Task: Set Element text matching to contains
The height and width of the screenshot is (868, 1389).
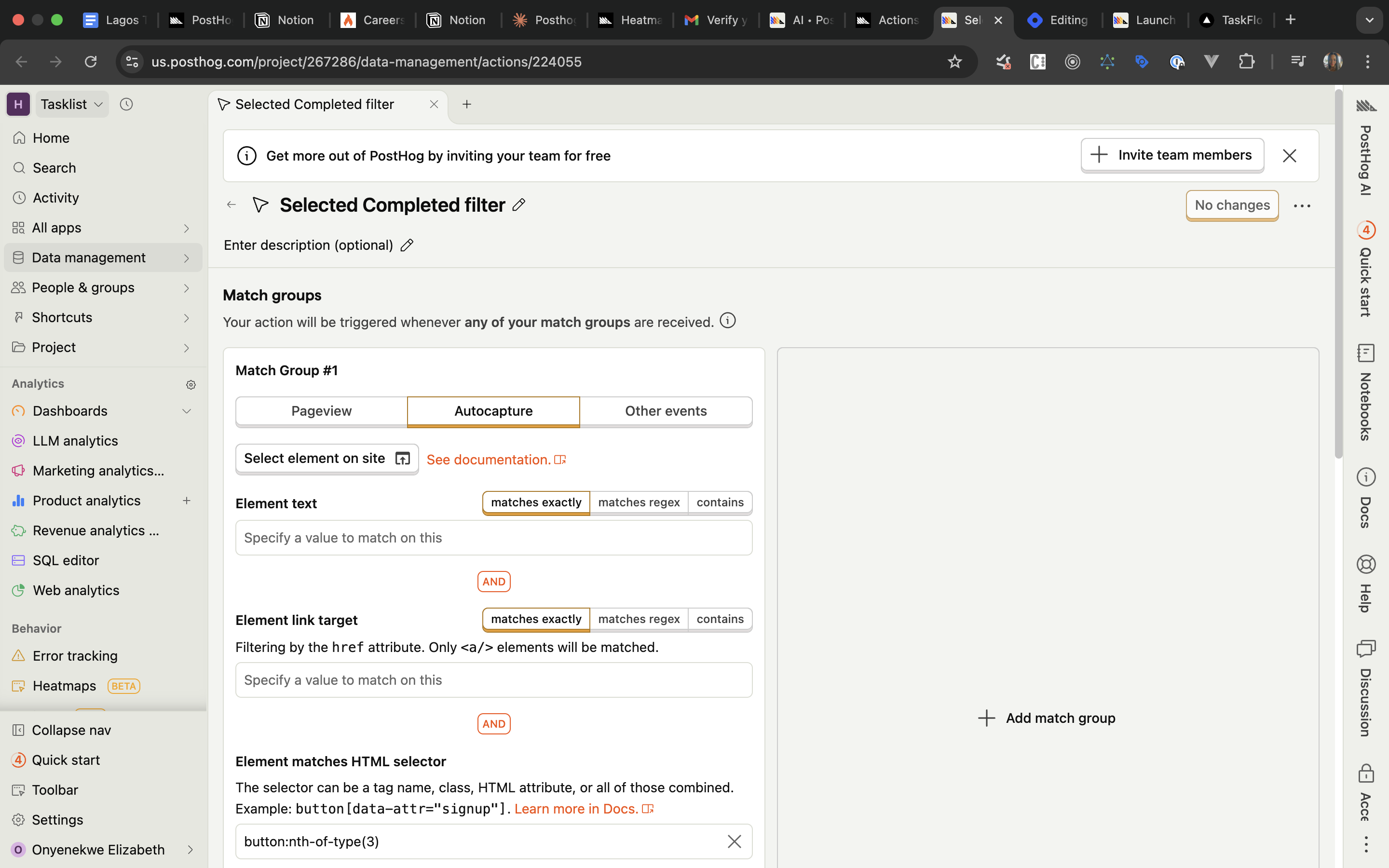Action: point(720,502)
